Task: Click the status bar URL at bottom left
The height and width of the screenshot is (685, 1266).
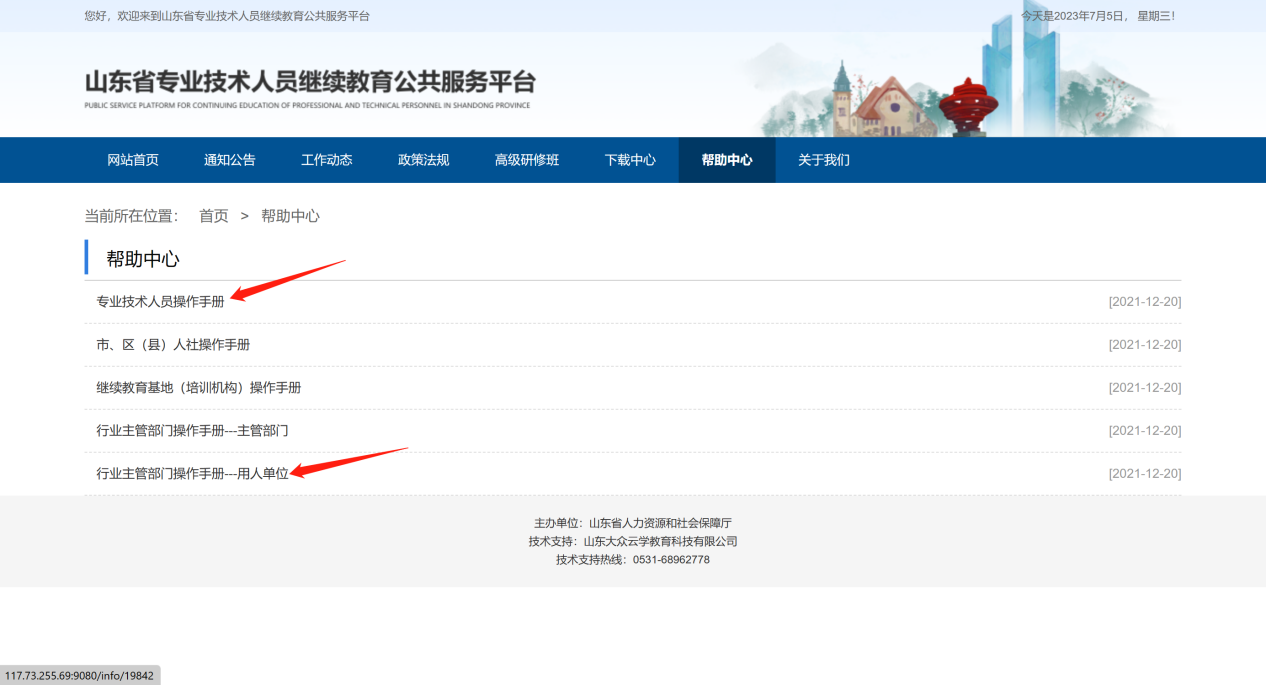Action: click(x=80, y=675)
